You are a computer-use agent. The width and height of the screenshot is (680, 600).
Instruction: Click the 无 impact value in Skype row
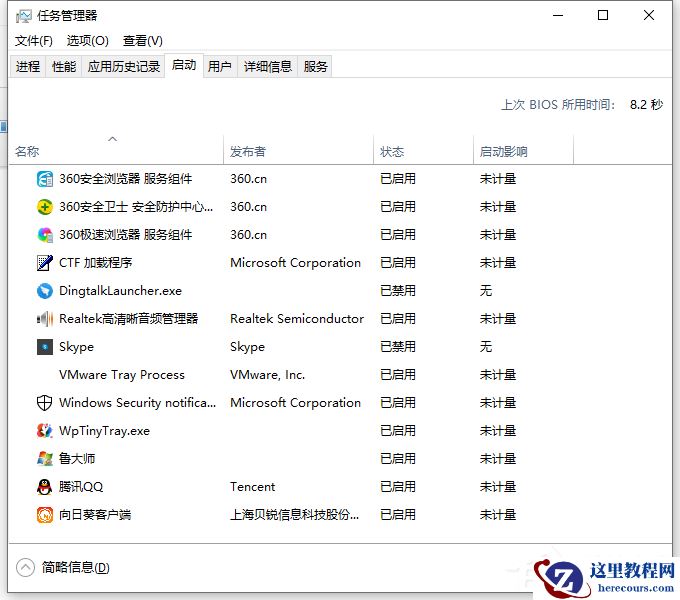coord(486,347)
